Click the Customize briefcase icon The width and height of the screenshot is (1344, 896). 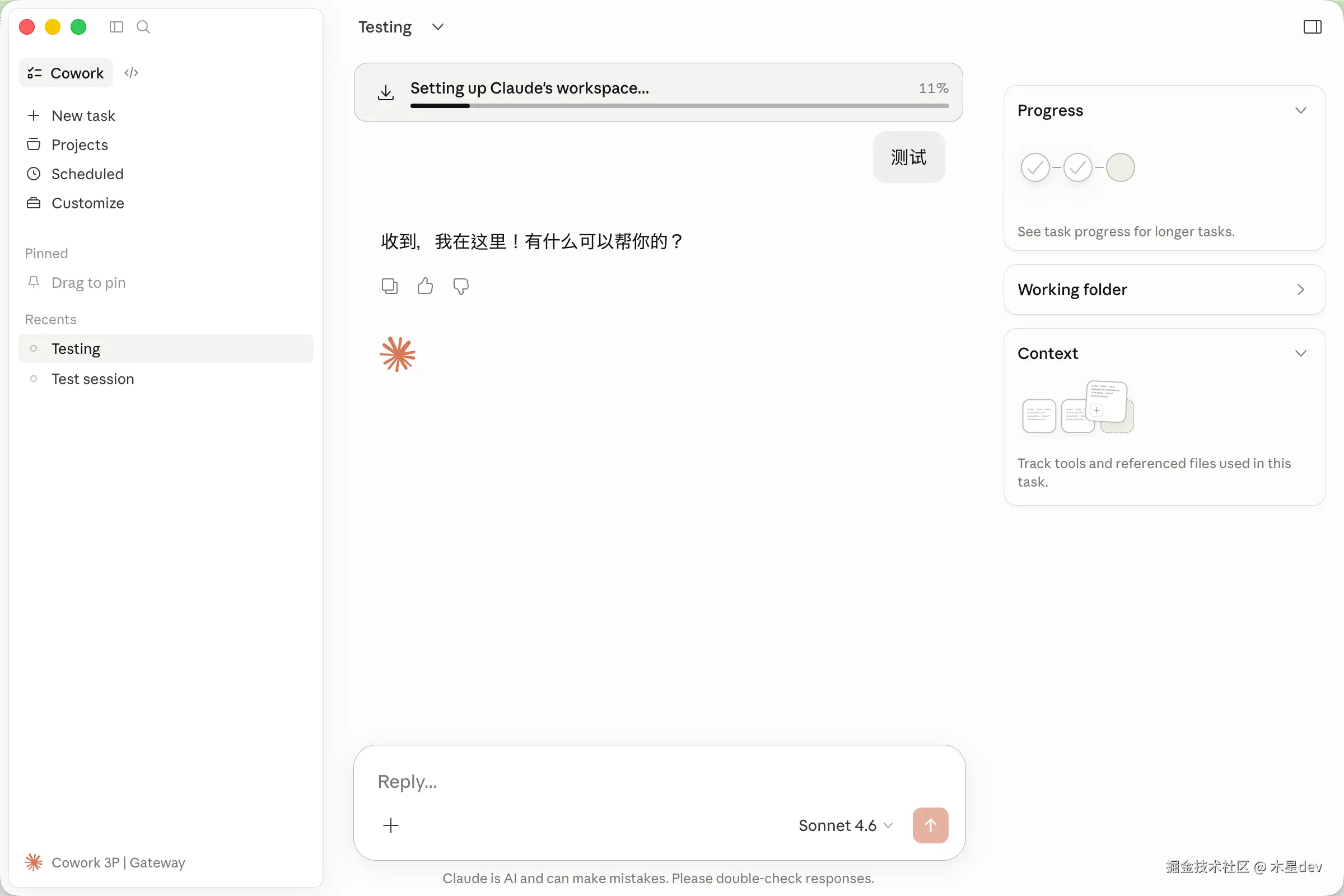(34, 203)
